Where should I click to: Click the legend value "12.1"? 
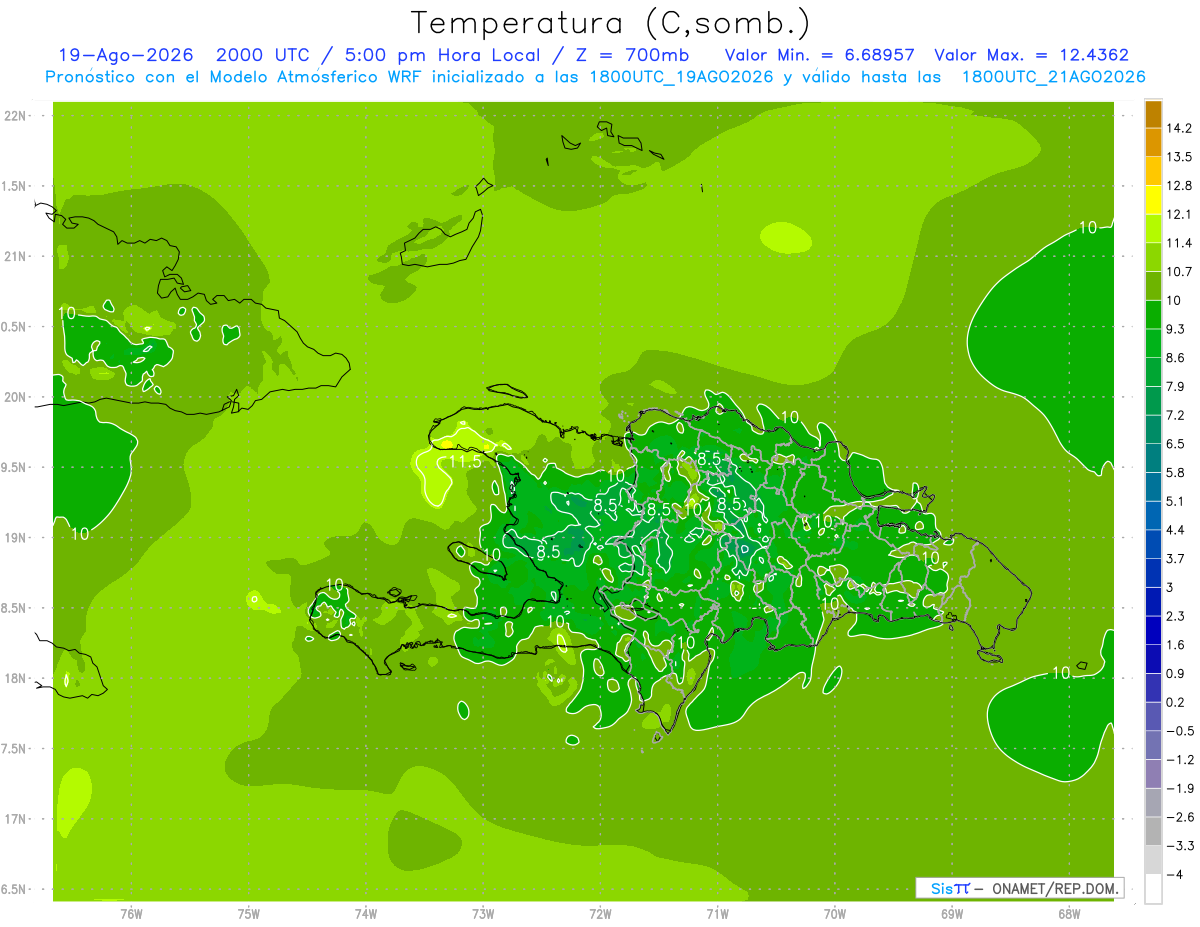[x=1179, y=214]
